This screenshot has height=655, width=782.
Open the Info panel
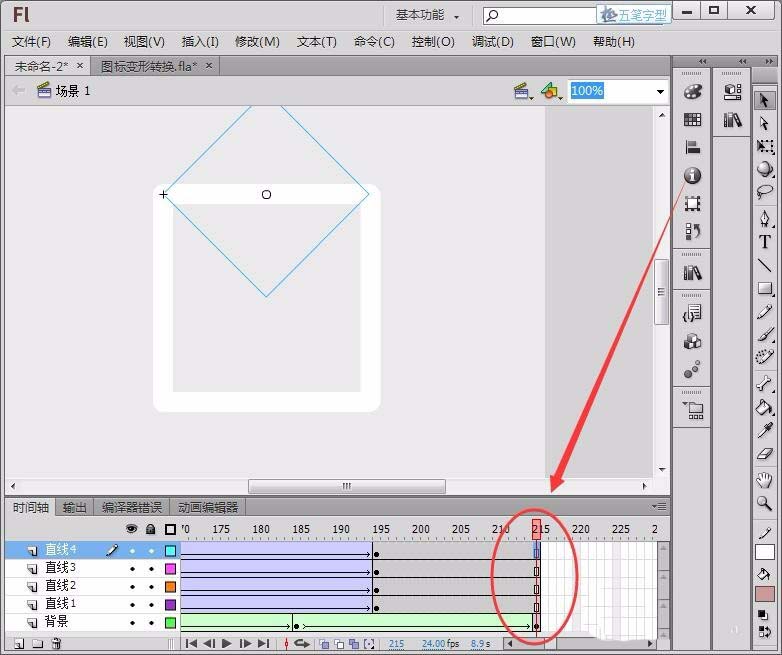(x=692, y=175)
